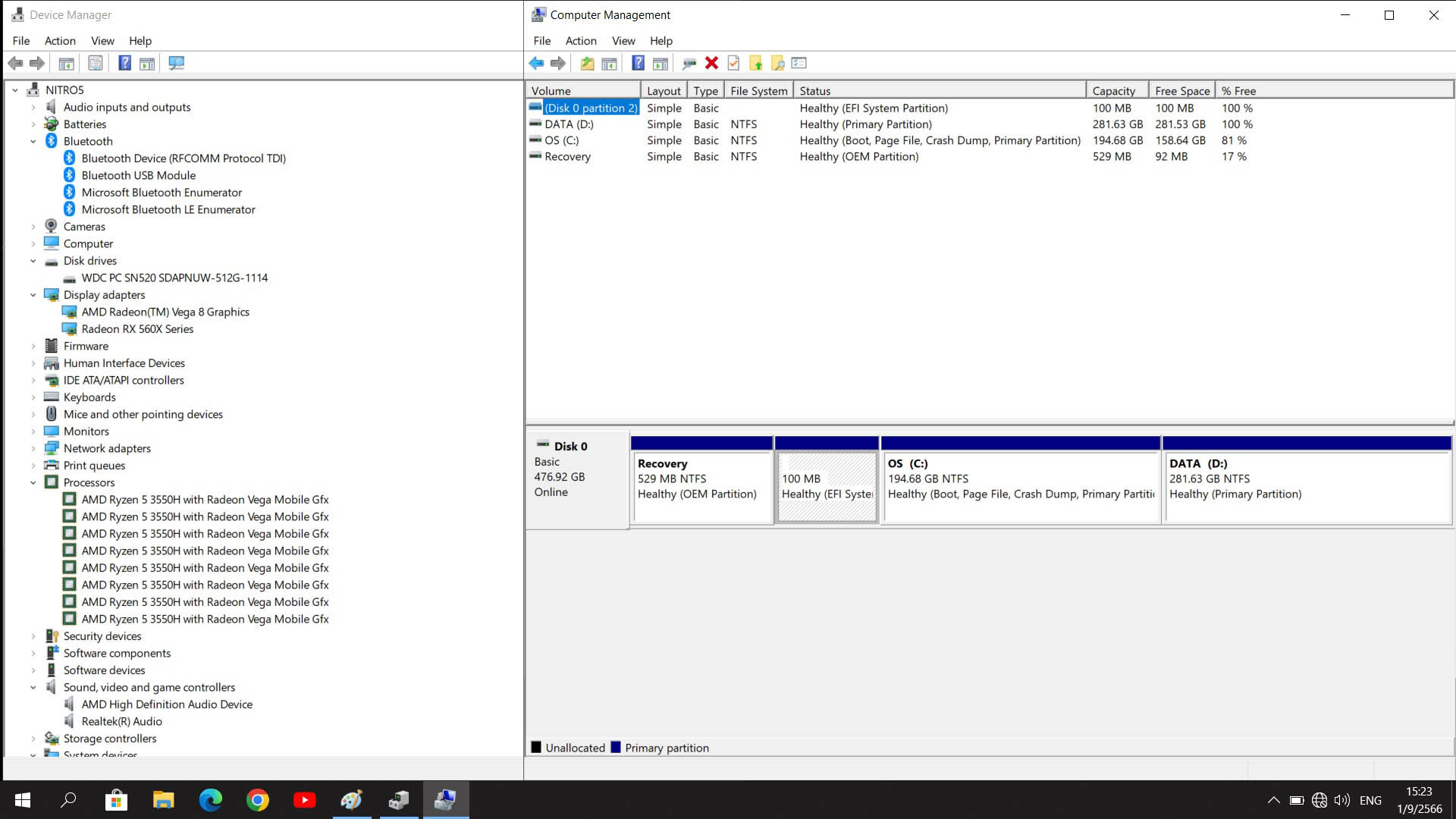The height and width of the screenshot is (819, 1456).
Task: Click the connect drive icon before red X
Action: pos(689,63)
